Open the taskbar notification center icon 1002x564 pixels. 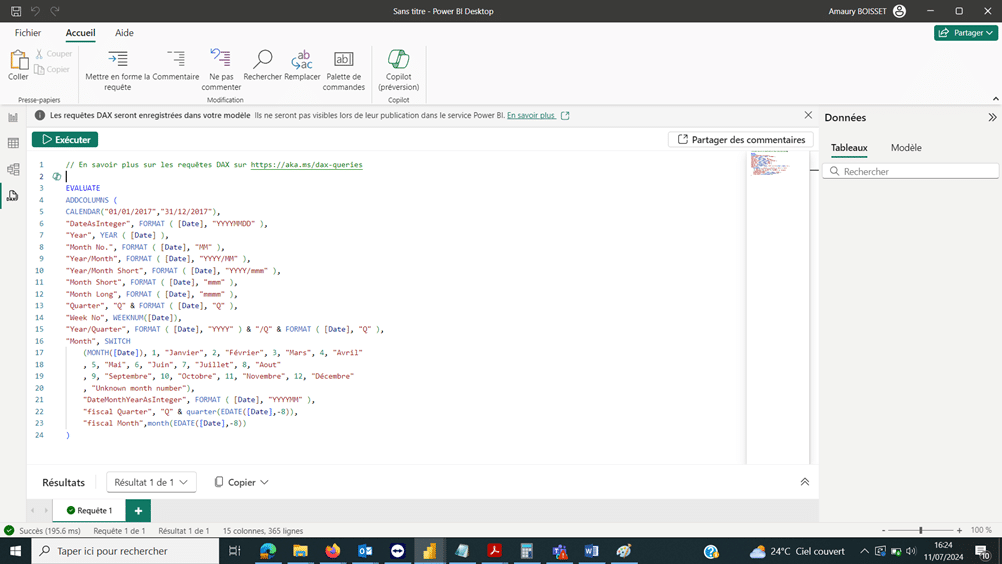983,551
